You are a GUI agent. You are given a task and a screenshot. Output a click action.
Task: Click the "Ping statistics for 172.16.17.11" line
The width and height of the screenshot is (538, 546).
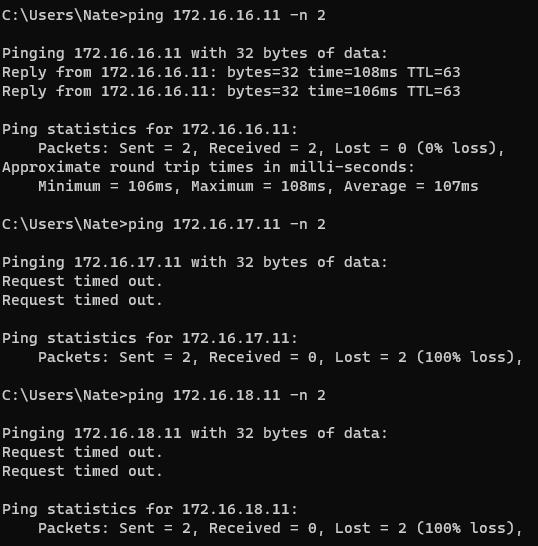point(150,338)
